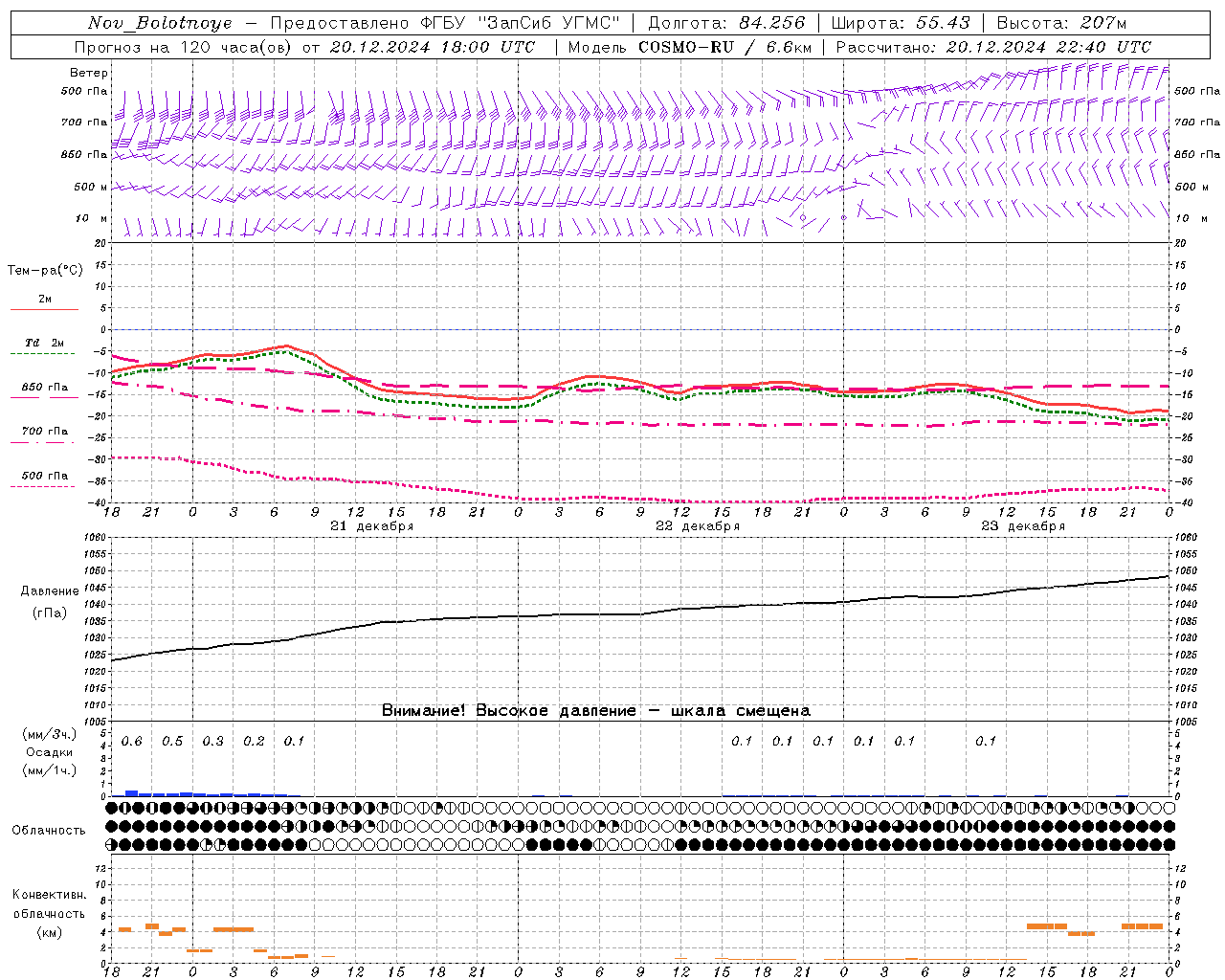1225x980 pixels.
Task: Click the '2м' temperature legend entry
Action: tap(45, 299)
